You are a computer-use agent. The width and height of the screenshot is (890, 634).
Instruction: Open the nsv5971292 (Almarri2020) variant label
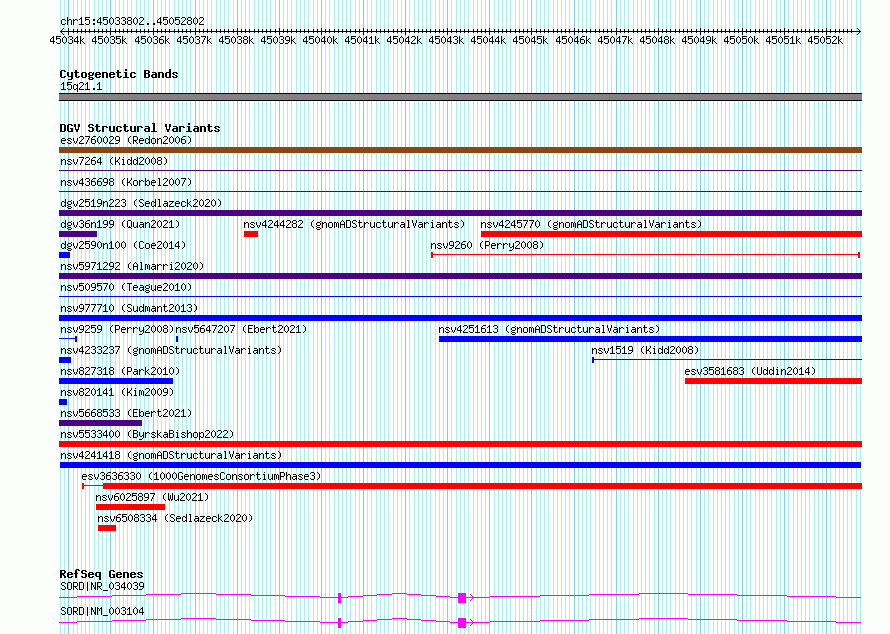click(x=132, y=266)
